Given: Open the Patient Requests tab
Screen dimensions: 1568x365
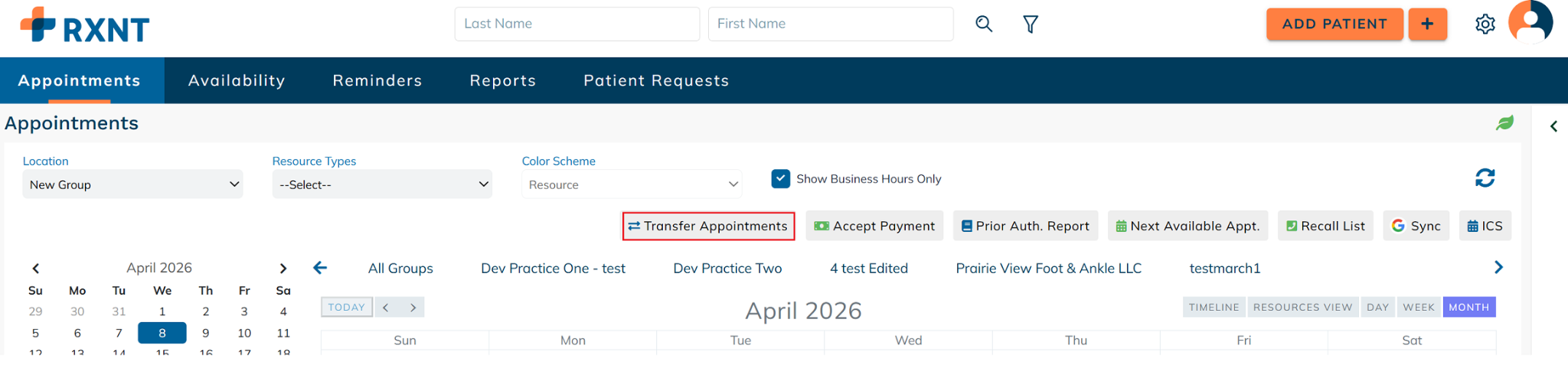Looking at the screenshot, I should click(656, 80).
